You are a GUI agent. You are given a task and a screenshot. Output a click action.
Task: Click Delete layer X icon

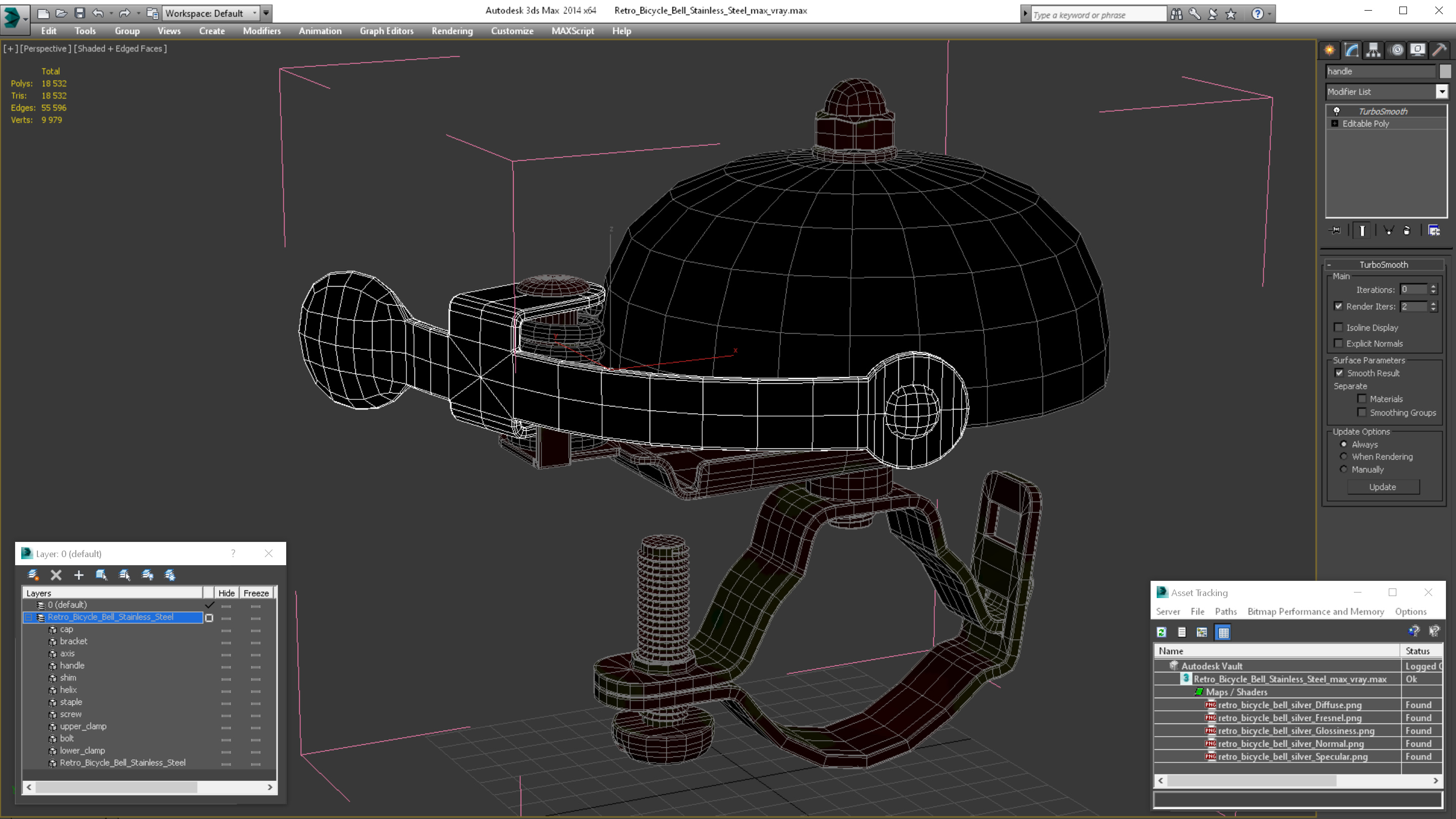click(x=56, y=575)
